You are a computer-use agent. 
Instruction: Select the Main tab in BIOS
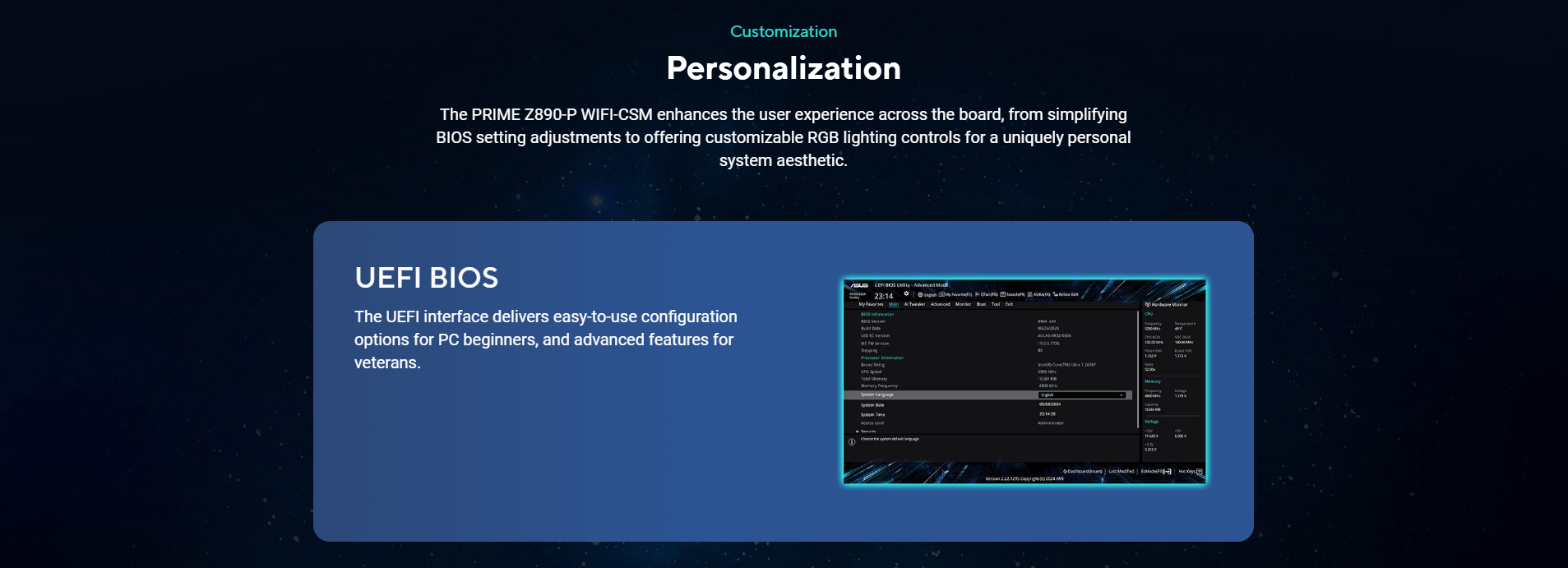pos(894,304)
